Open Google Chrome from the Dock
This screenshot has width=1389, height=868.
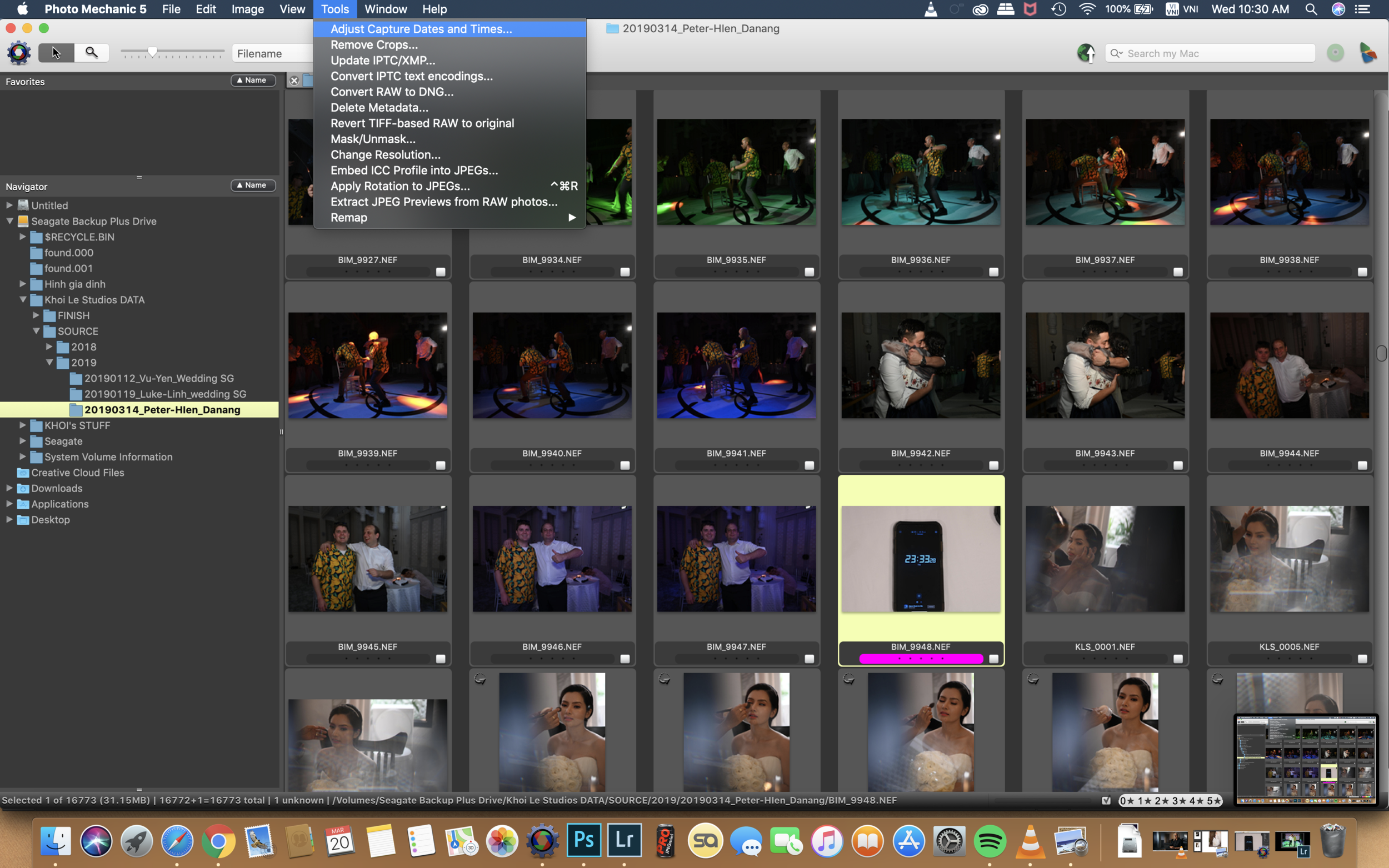218,840
